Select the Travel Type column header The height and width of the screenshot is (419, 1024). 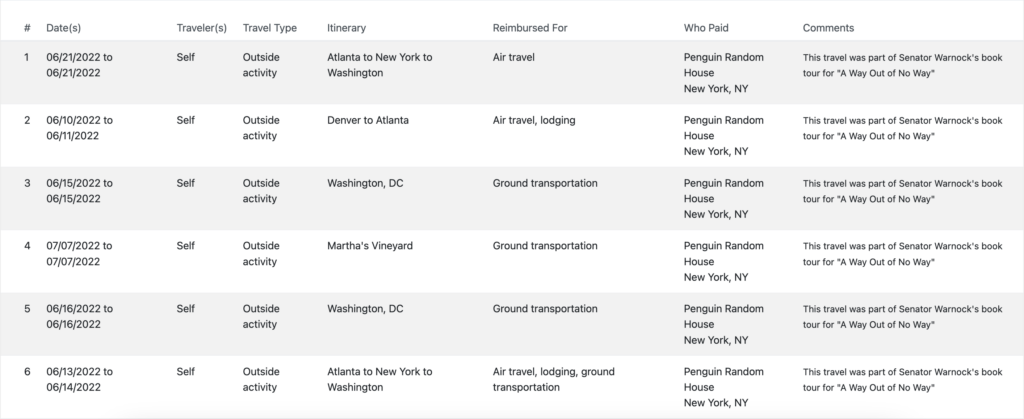click(x=270, y=28)
